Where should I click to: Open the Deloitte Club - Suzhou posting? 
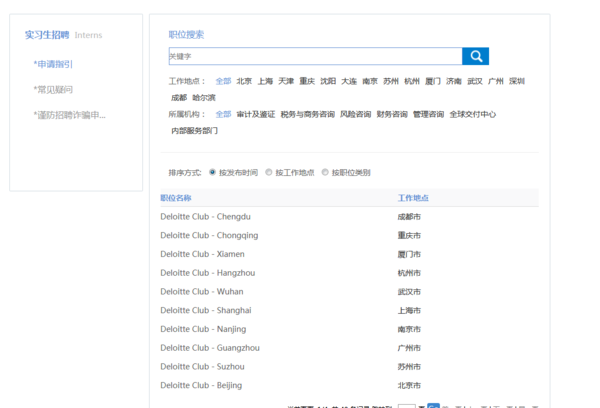[x=202, y=367]
